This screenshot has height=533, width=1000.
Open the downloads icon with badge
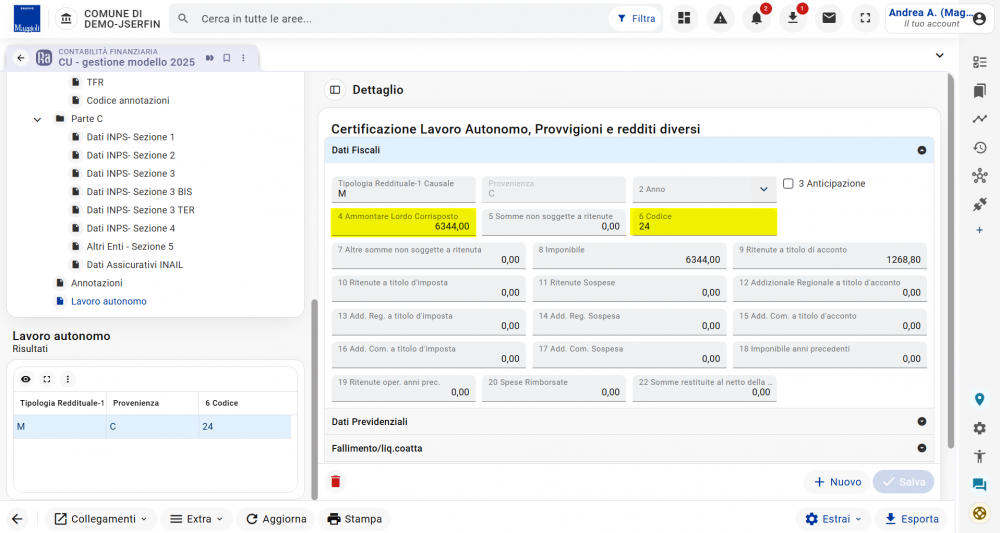(x=793, y=18)
